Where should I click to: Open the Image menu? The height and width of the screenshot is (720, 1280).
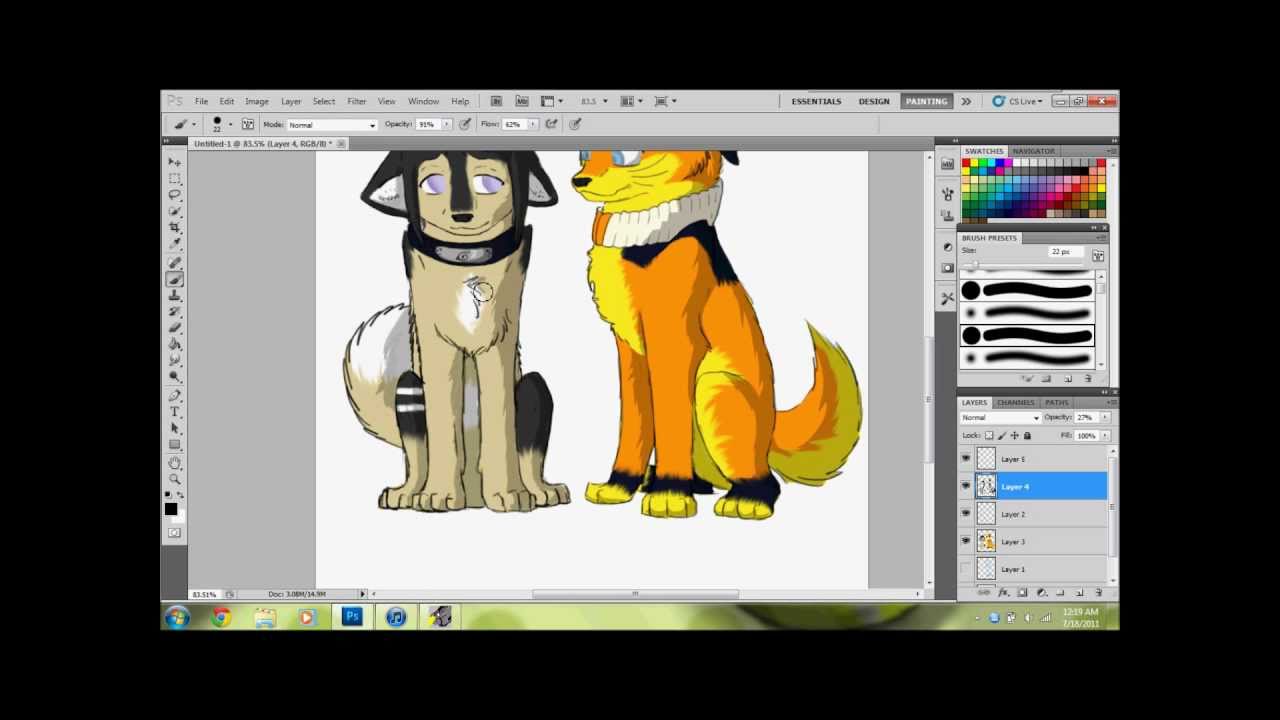257,101
